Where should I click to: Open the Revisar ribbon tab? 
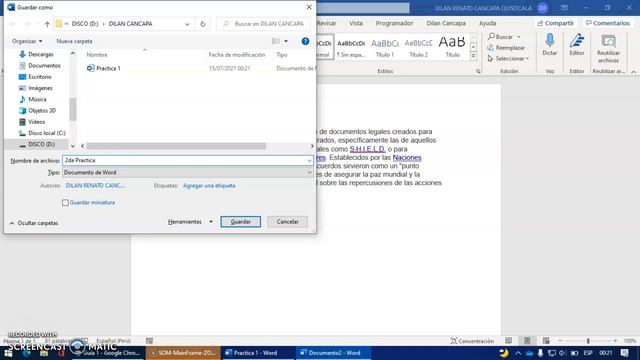327,23
